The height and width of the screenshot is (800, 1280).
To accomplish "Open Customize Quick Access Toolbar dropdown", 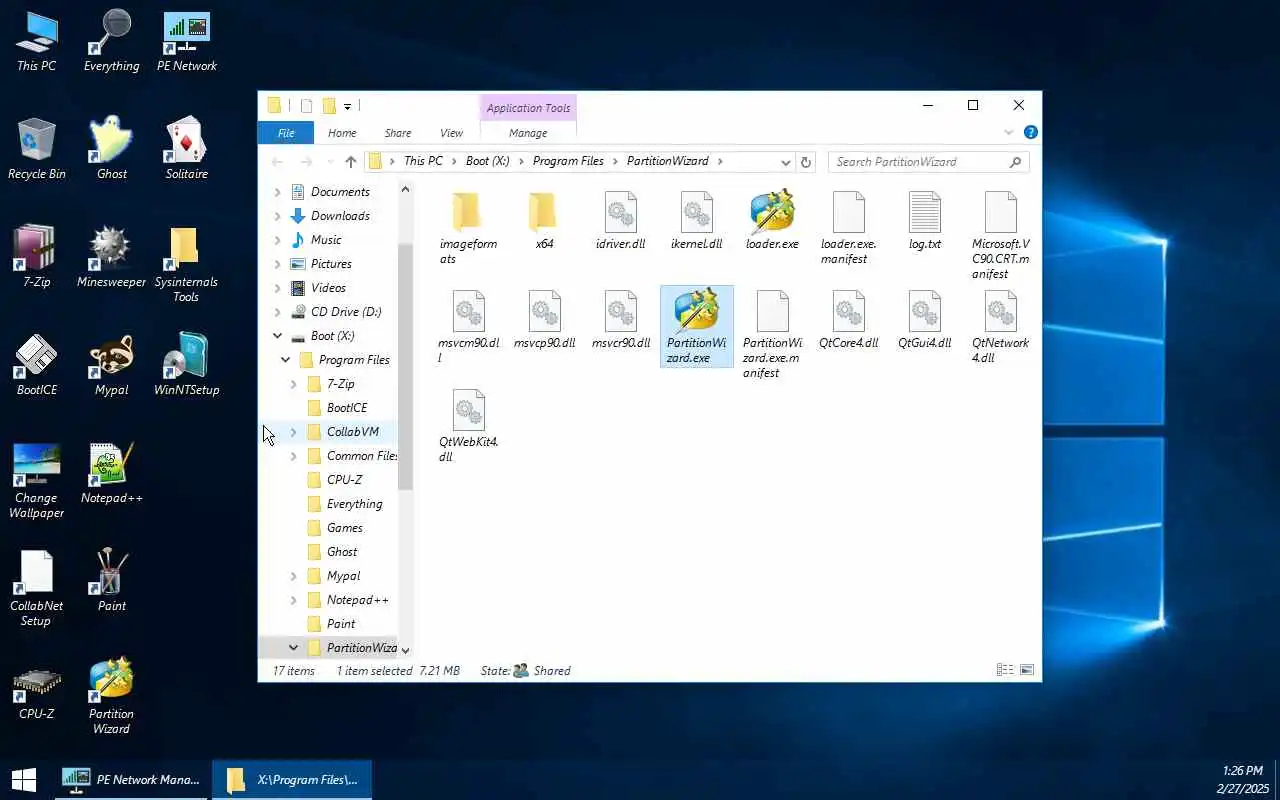I will (348, 106).
